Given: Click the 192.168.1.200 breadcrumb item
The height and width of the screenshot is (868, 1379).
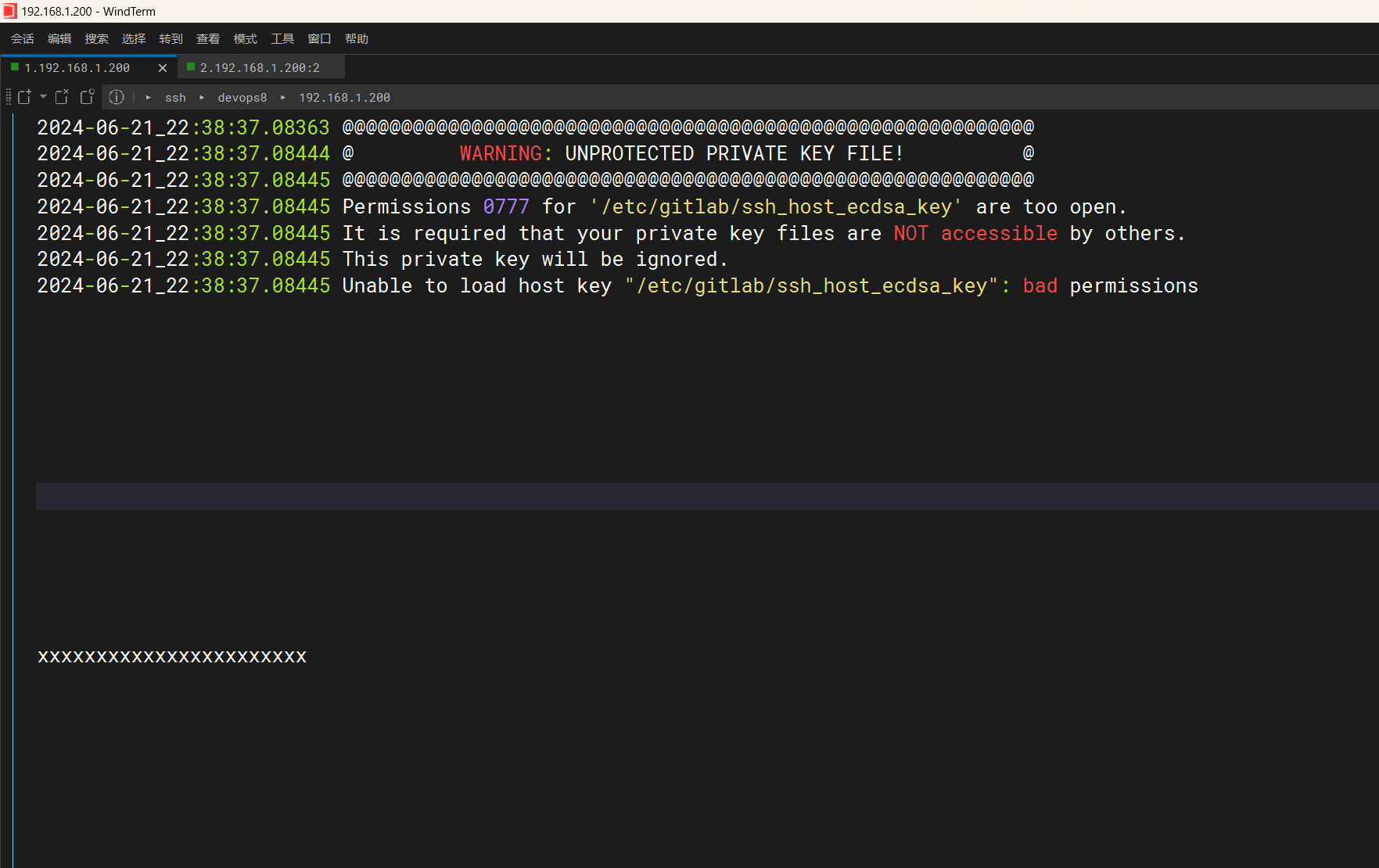Looking at the screenshot, I should [x=344, y=98].
